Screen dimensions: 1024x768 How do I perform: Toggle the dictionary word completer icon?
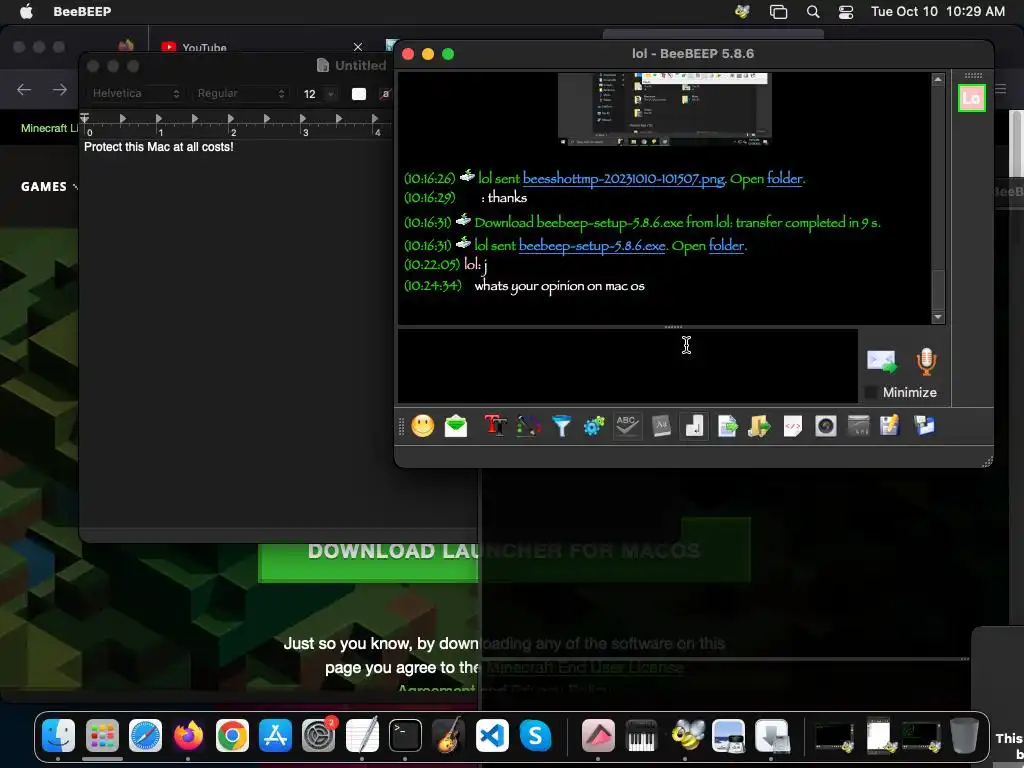(x=661, y=426)
